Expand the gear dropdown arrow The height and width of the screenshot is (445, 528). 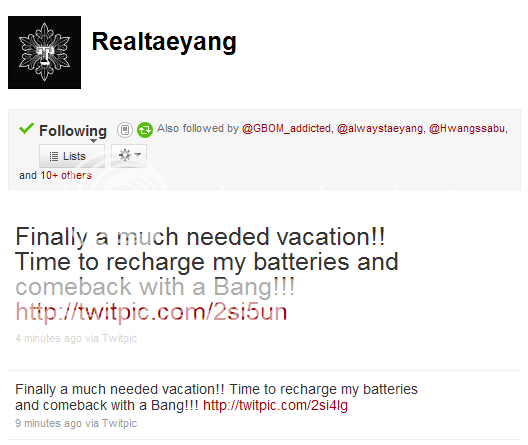coord(137,155)
